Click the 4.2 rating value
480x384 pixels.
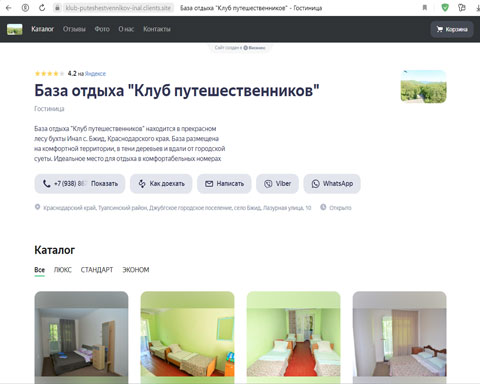click(72, 73)
